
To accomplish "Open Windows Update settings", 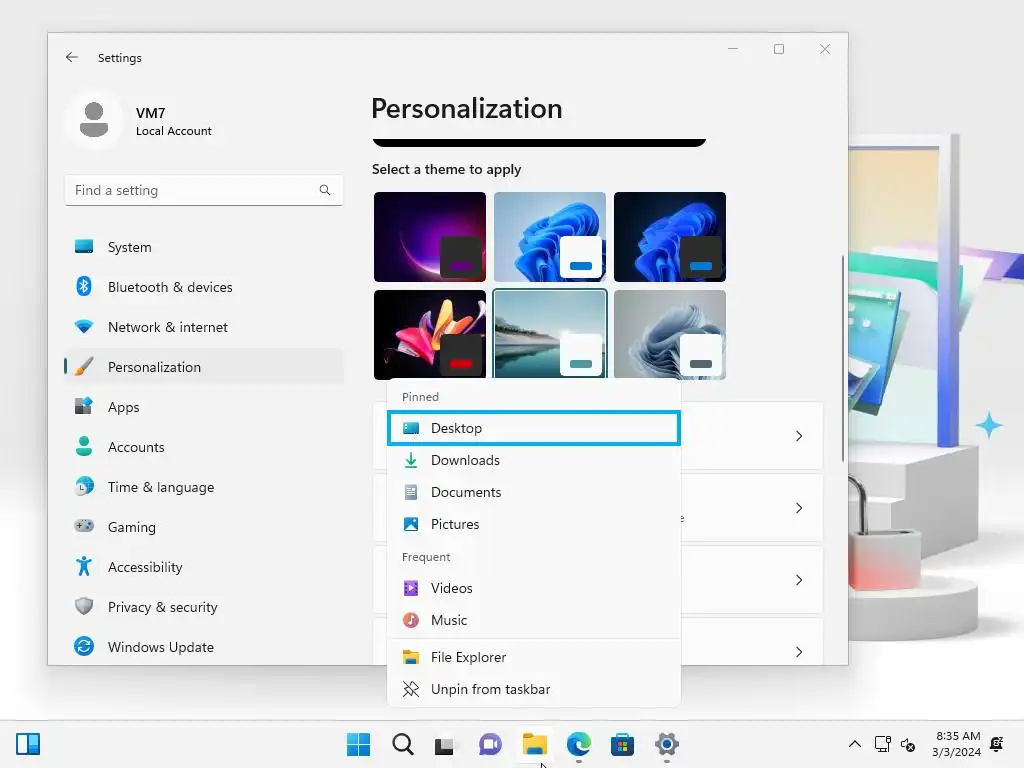I will [x=204, y=647].
